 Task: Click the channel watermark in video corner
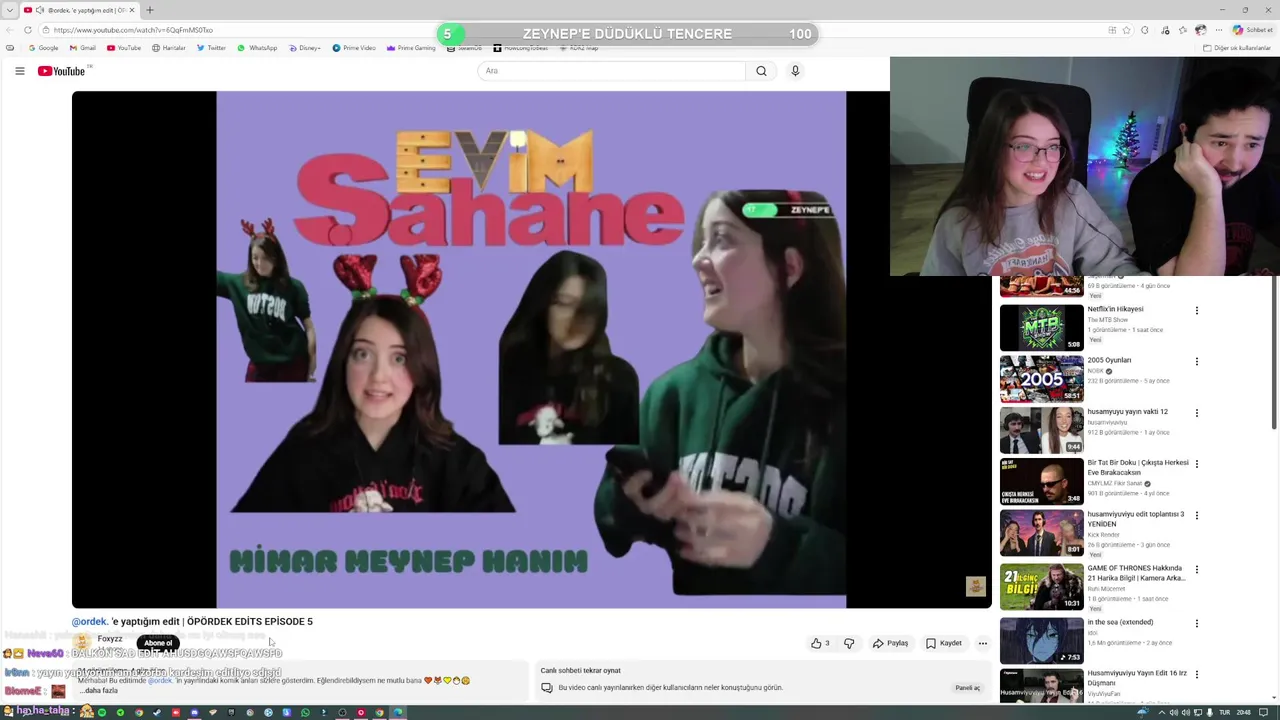(x=975, y=587)
